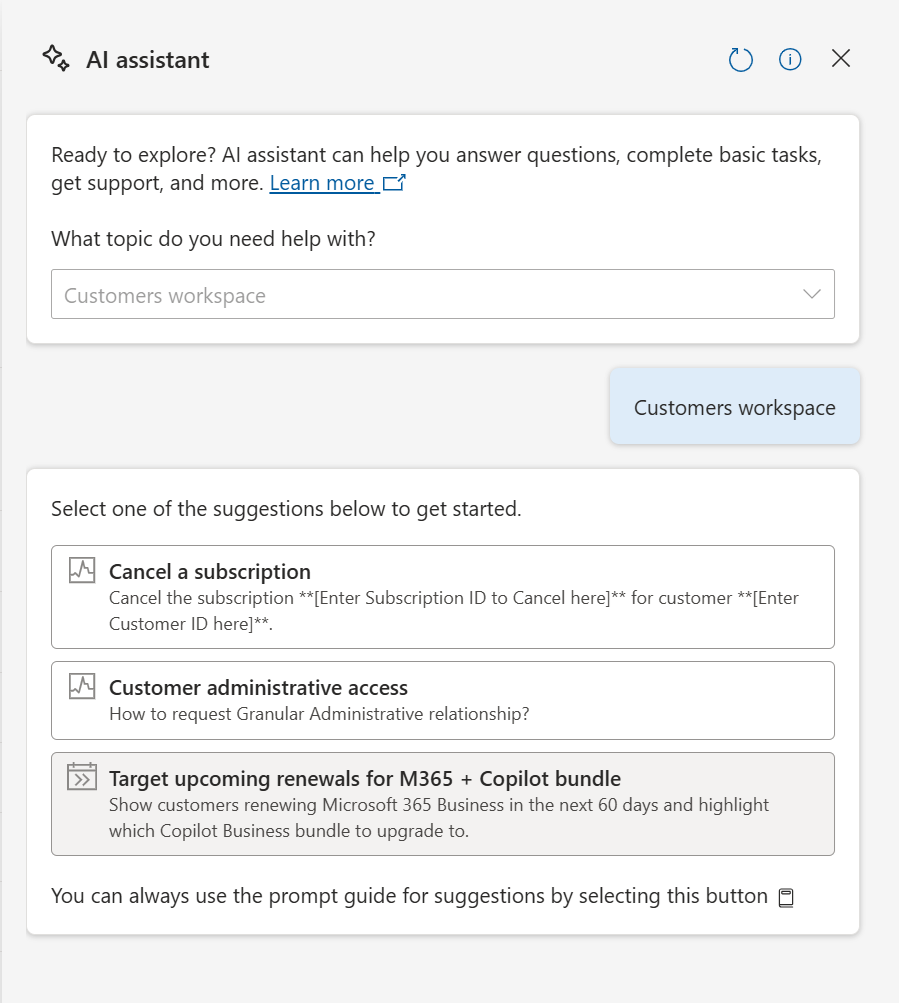Pick Target upcoming renewals for M365 suggestion
The width and height of the screenshot is (899, 1003).
point(365,778)
